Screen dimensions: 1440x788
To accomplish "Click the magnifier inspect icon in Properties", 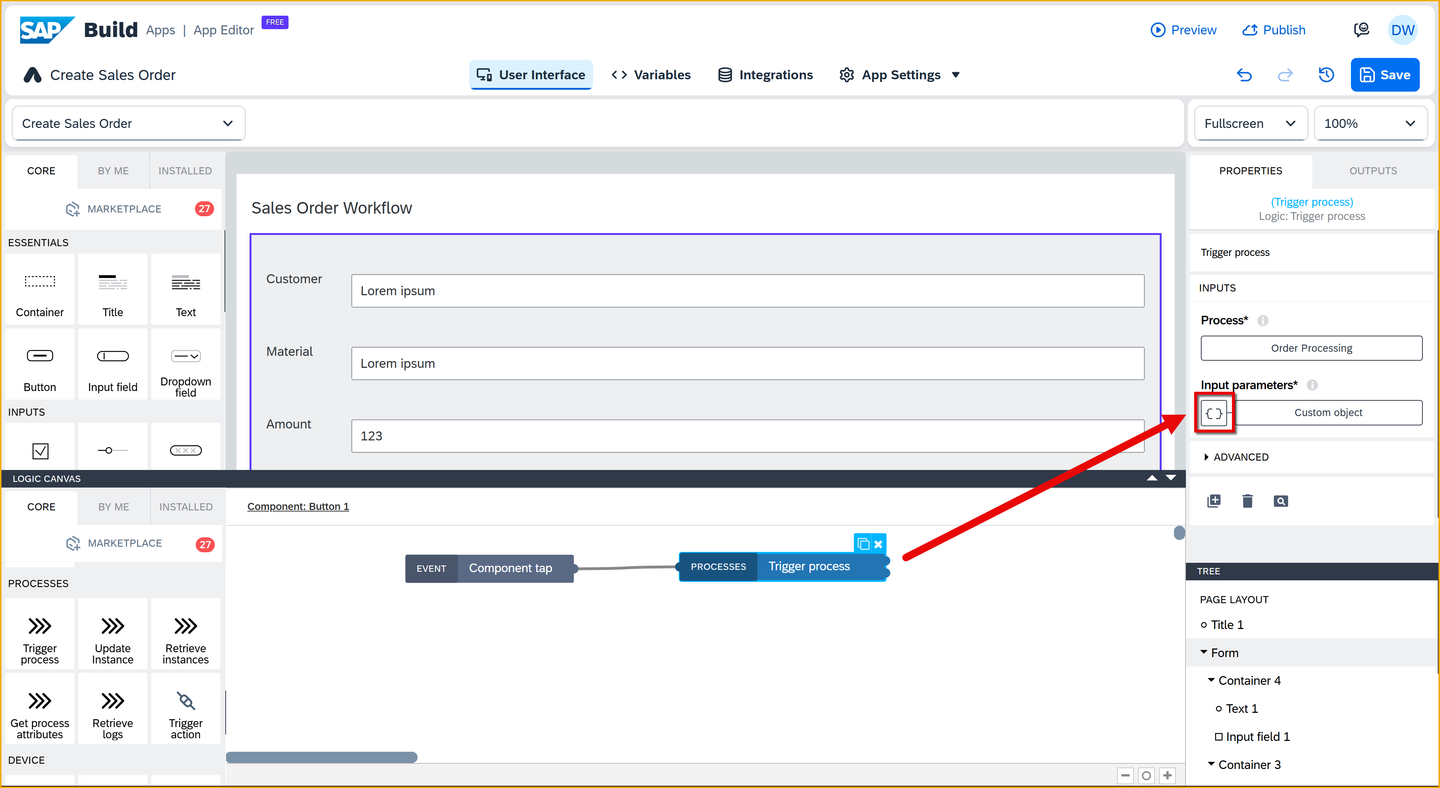I will [1281, 501].
